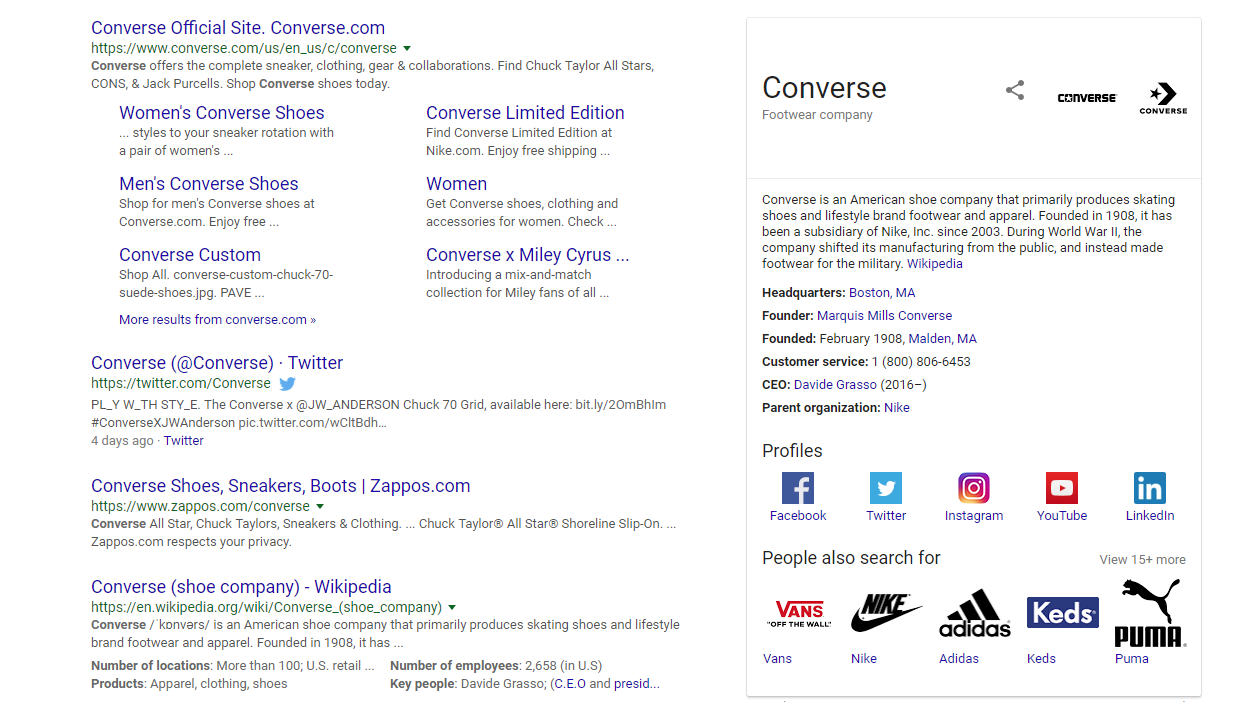
Task: Expand the dropdown arrow next to zappos.com URL
Action: (x=320, y=506)
